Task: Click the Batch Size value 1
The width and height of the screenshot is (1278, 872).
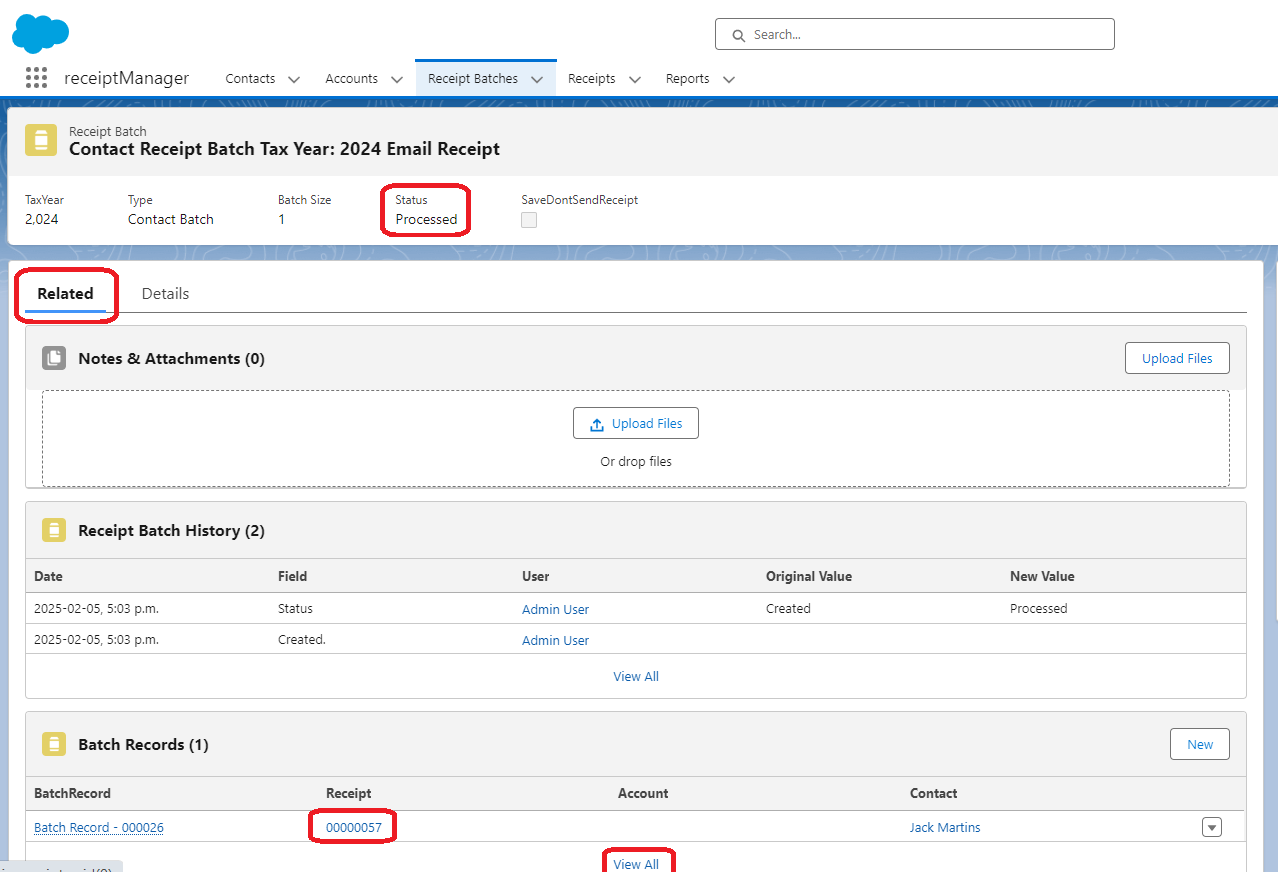Action: (x=281, y=219)
